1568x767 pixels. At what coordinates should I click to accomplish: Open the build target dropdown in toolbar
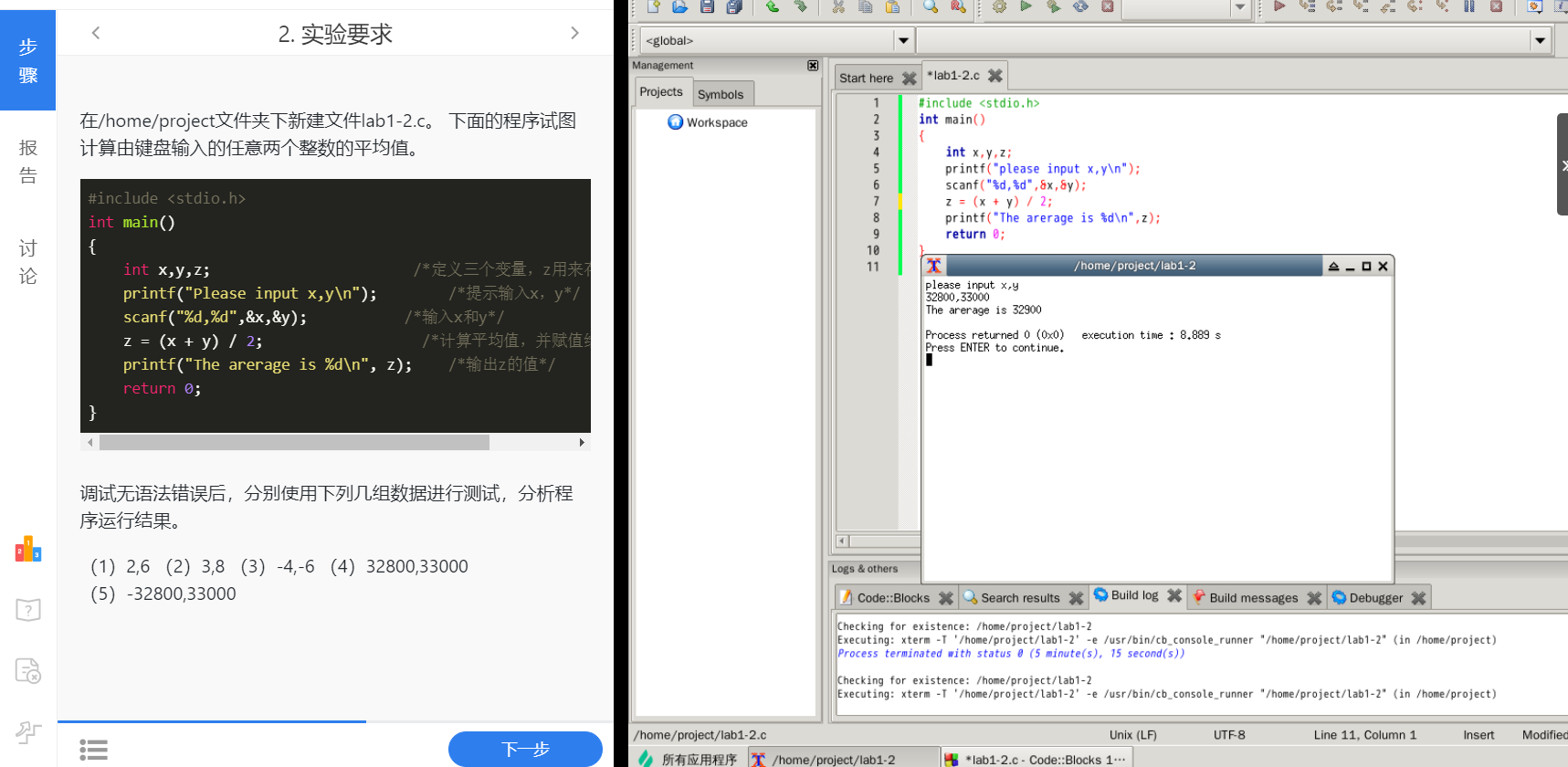pos(1239,8)
